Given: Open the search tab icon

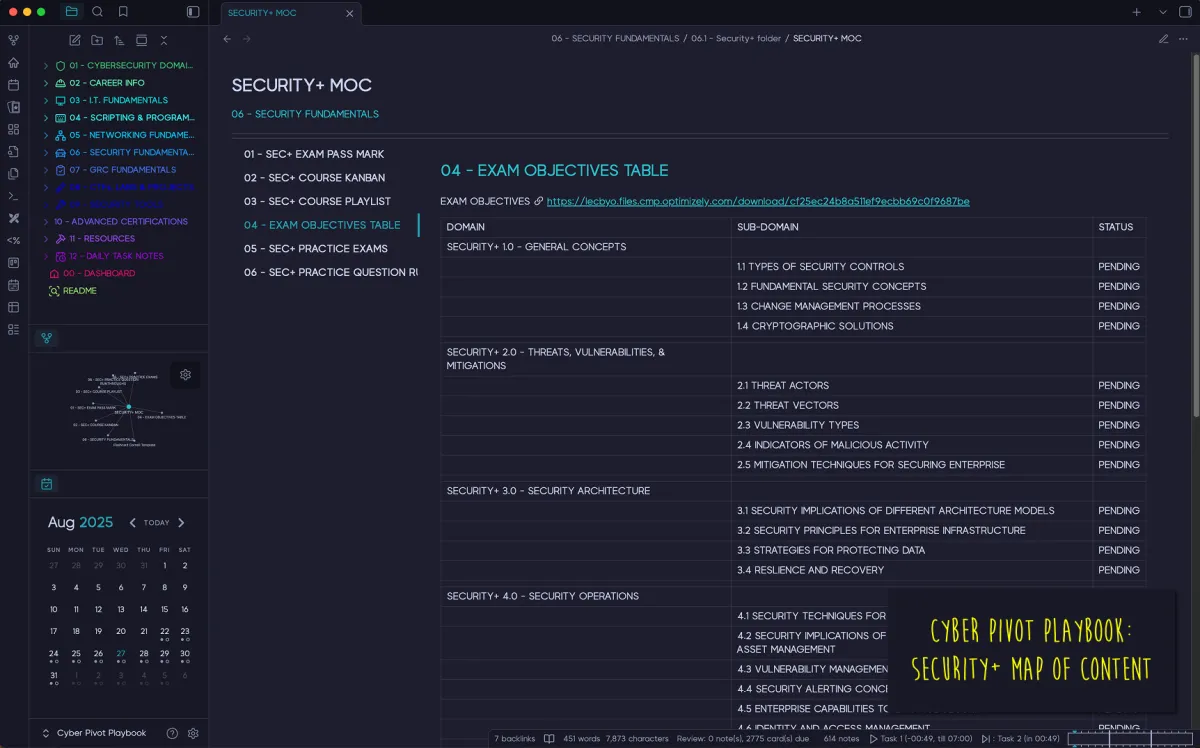Looking at the screenshot, I should [x=97, y=12].
